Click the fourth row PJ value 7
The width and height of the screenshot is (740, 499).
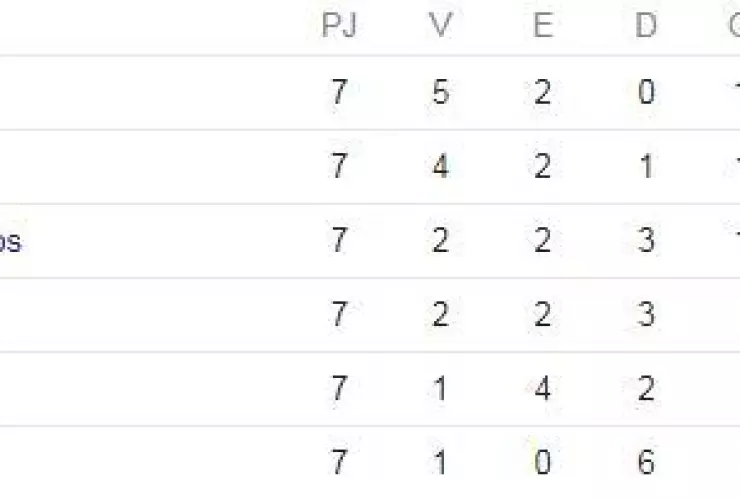339,315
